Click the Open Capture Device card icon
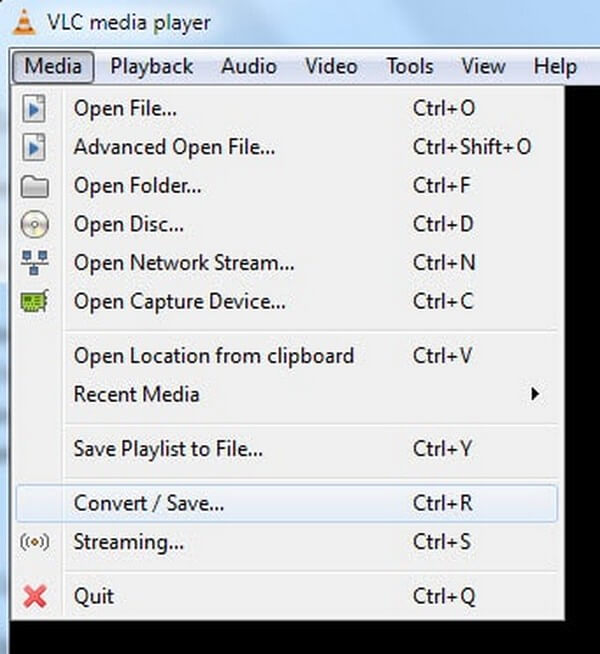 coord(35,300)
